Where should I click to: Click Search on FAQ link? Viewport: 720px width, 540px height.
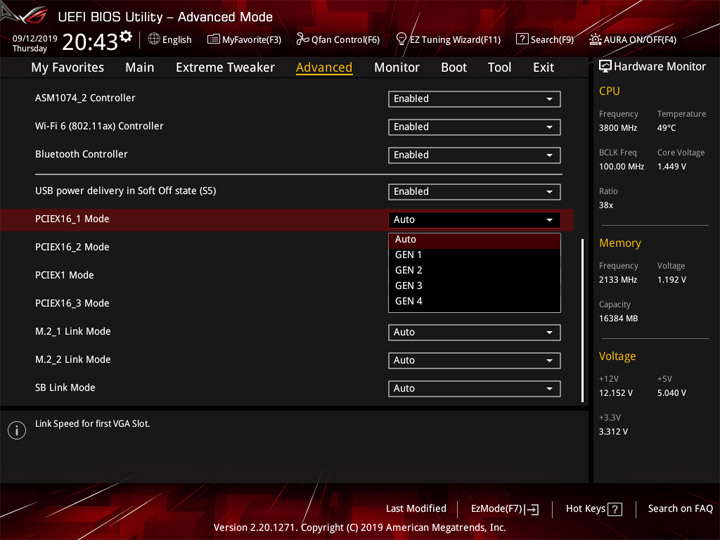coord(680,508)
